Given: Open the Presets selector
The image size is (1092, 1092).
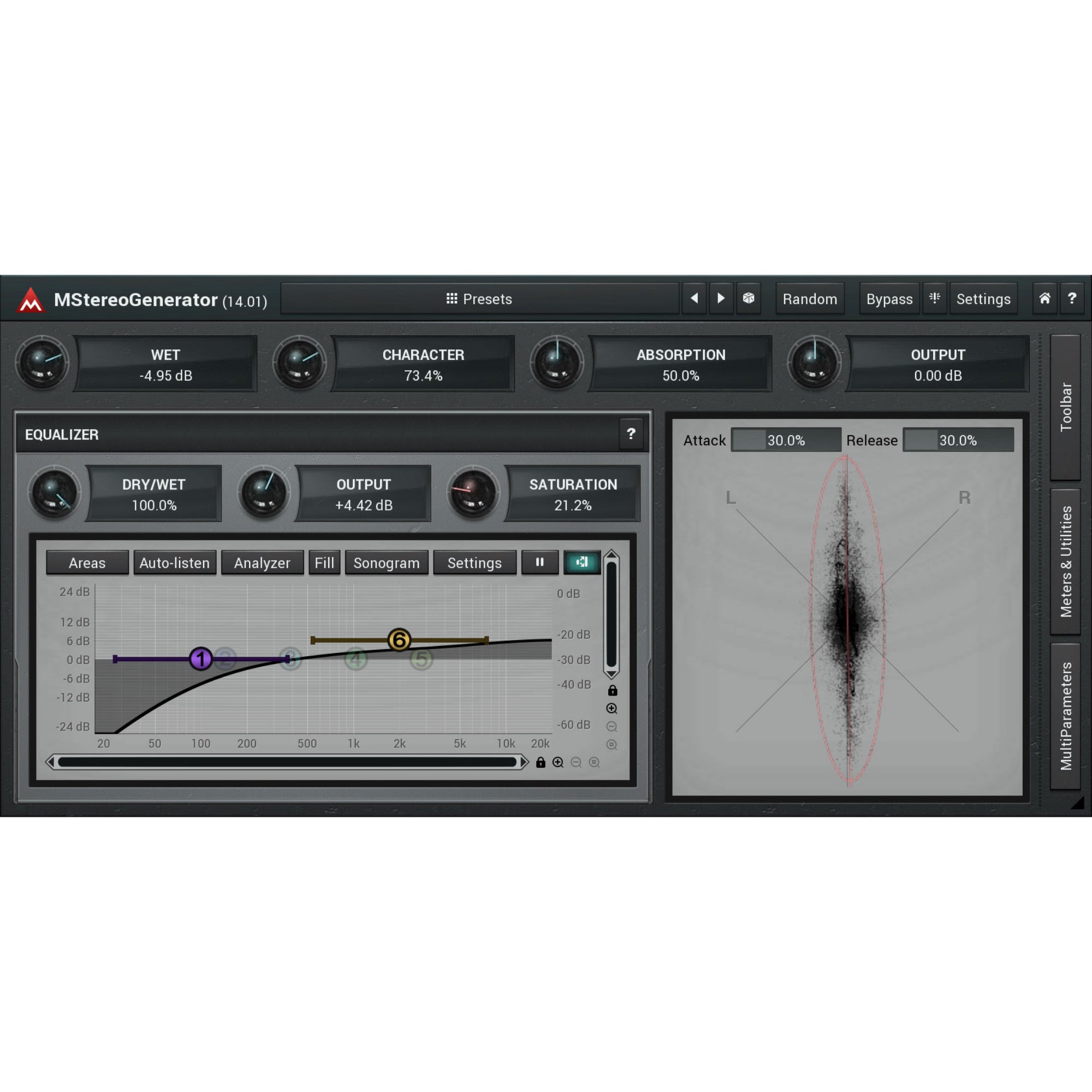Looking at the screenshot, I should click(x=479, y=299).
